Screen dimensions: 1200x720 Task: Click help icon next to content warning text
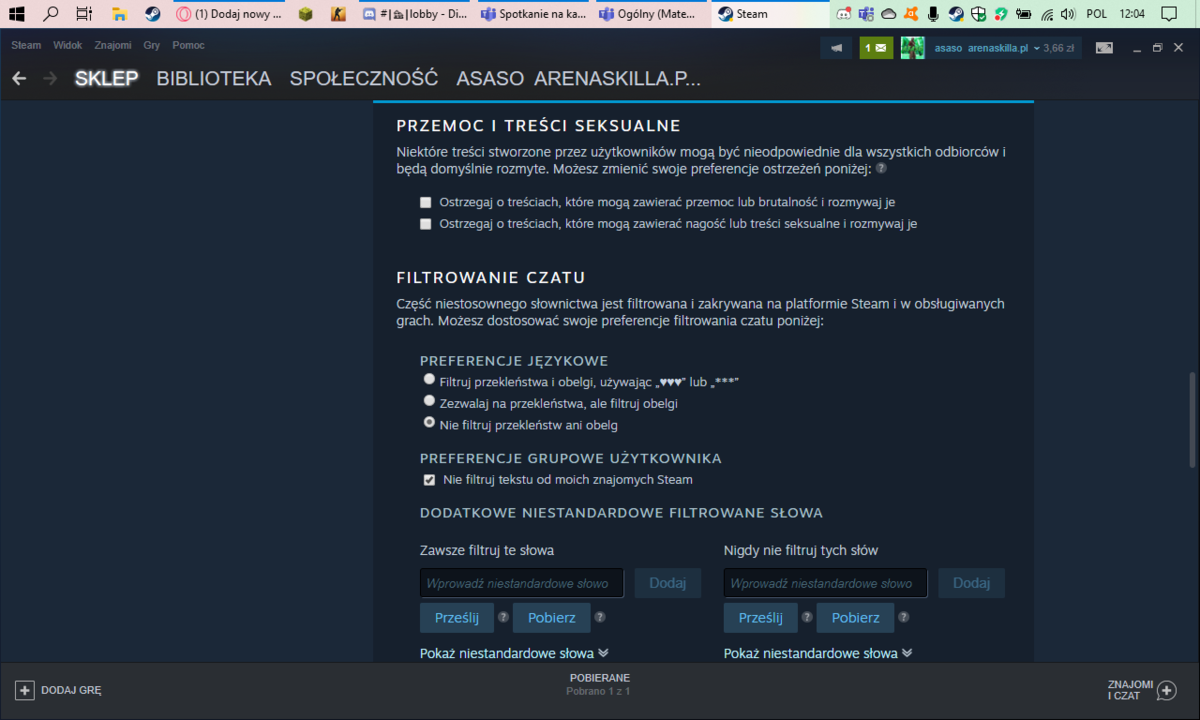click(881, 168)
